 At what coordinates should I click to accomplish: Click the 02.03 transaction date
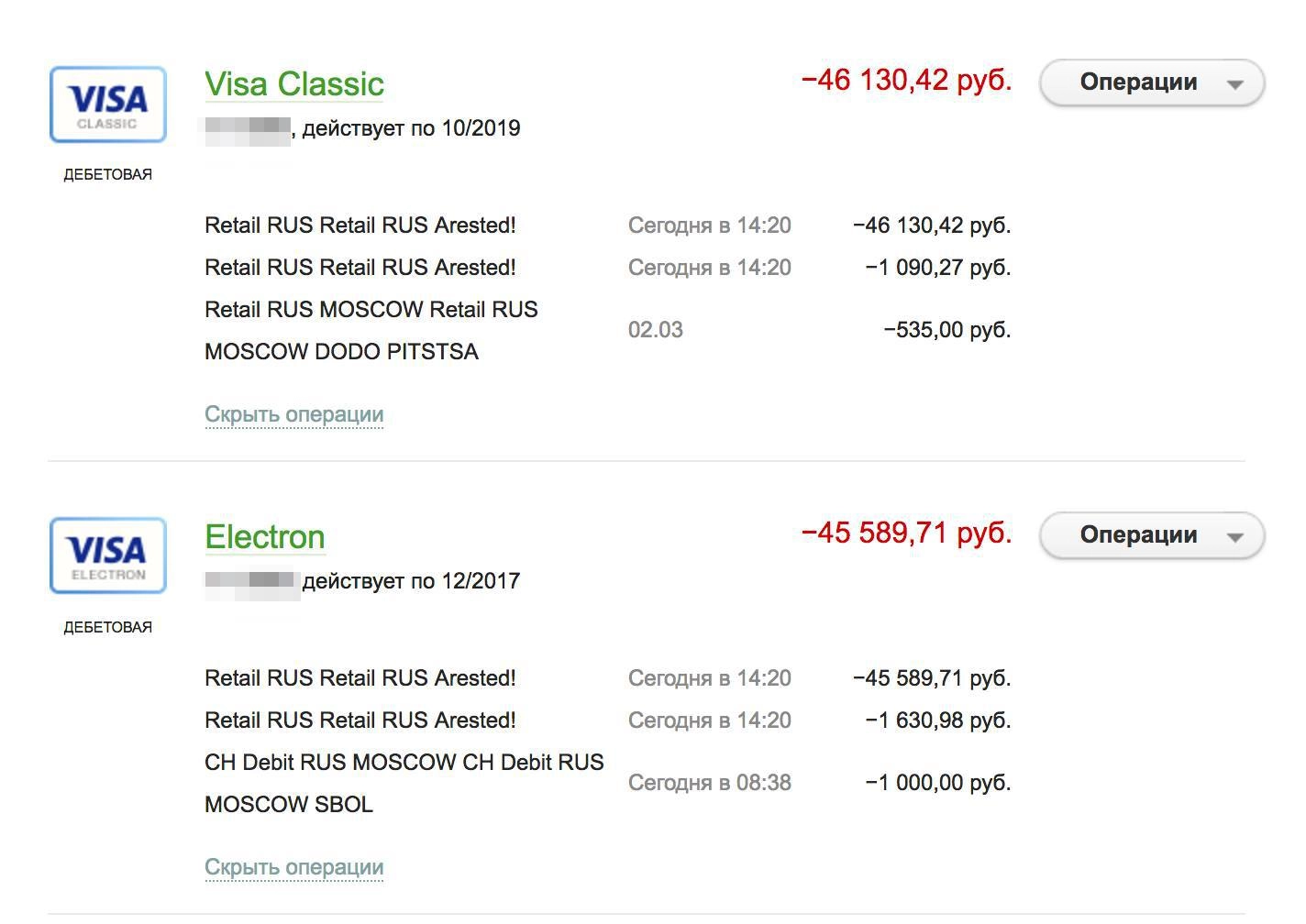(x=655, y=330)
